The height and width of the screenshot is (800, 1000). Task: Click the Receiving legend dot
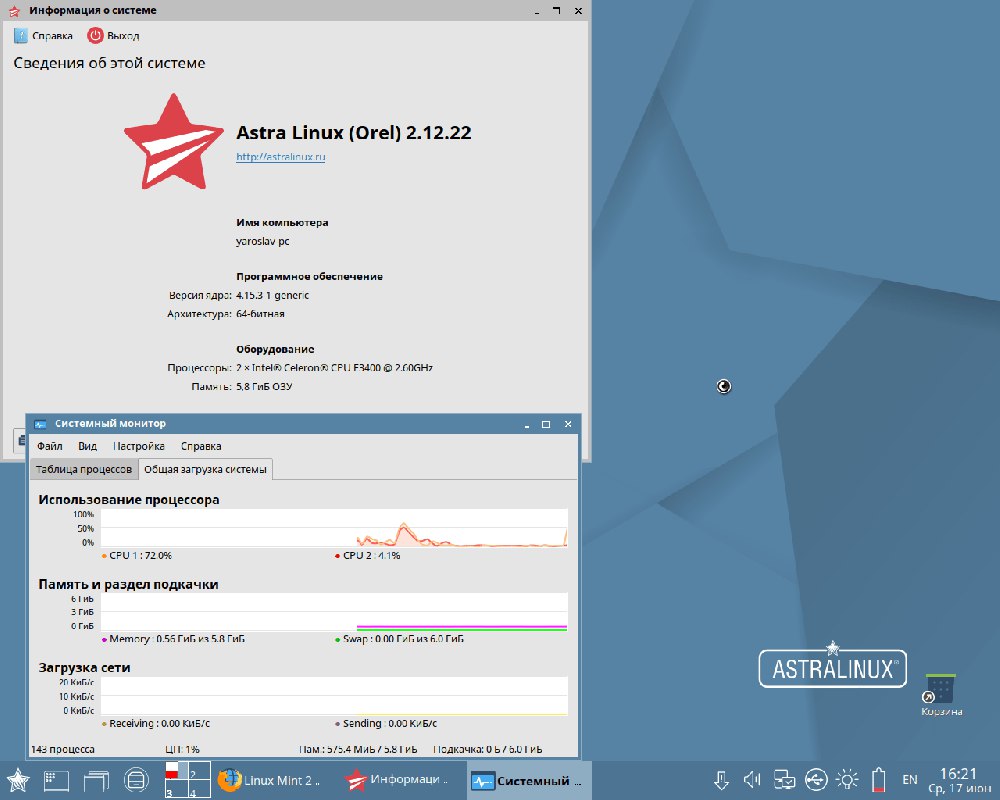pos(104,724)
